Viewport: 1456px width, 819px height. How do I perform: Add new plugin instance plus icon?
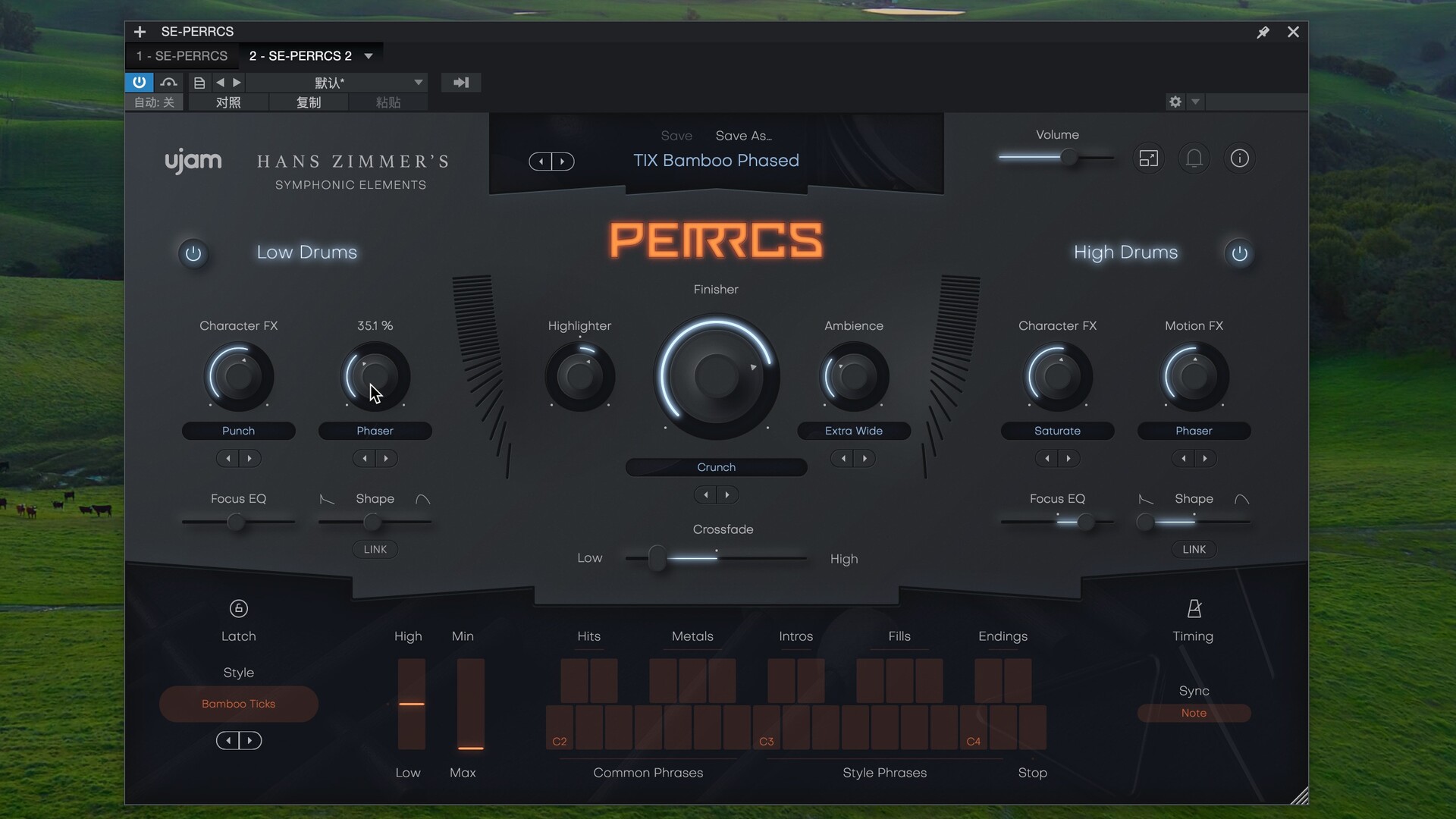(140, 32)
